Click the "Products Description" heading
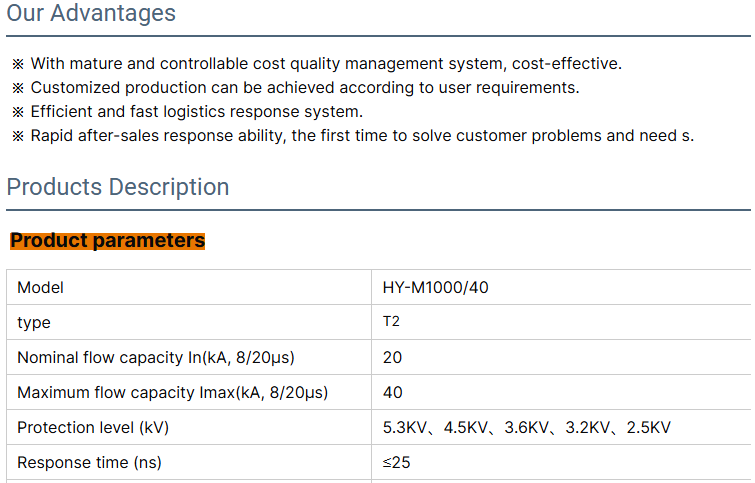This screenshot has width=755, height=483. (118, 187)
